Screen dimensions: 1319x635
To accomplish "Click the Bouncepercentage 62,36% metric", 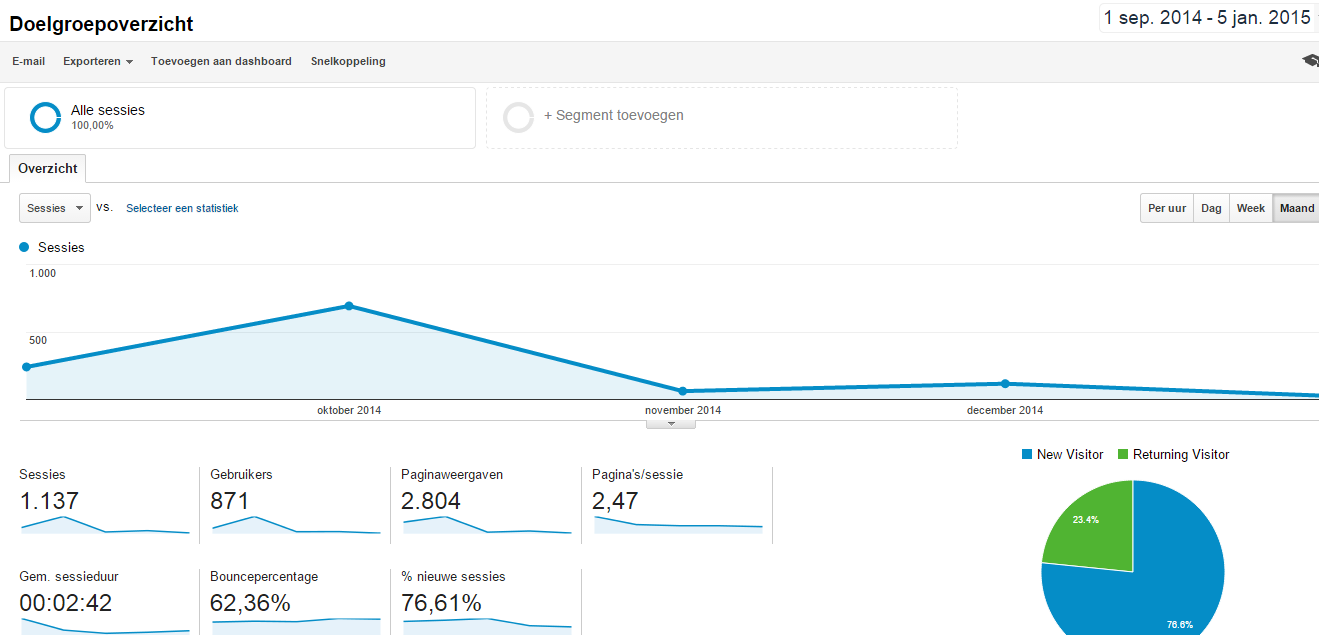I will pyautogui.click(x=296, y=602).
